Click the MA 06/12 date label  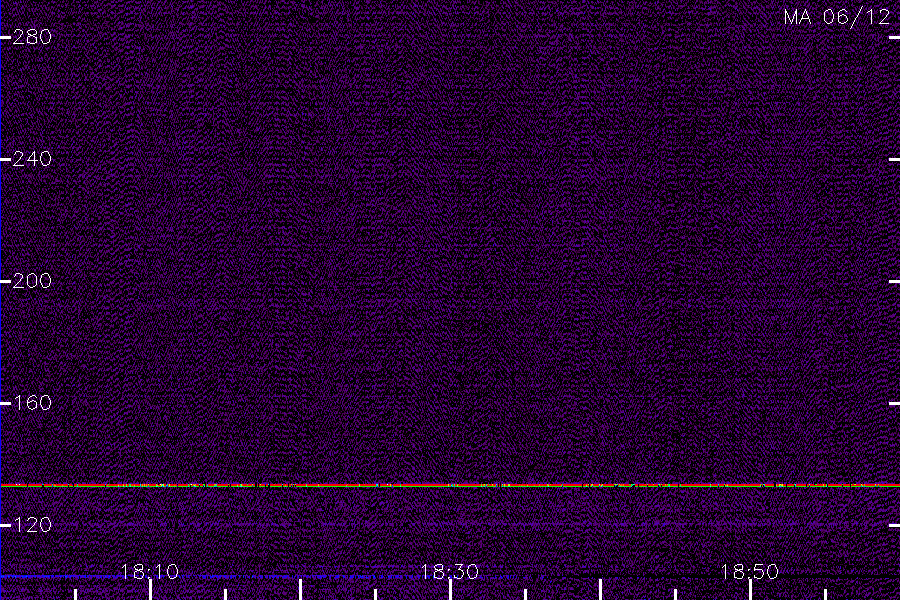coord(837,17)
